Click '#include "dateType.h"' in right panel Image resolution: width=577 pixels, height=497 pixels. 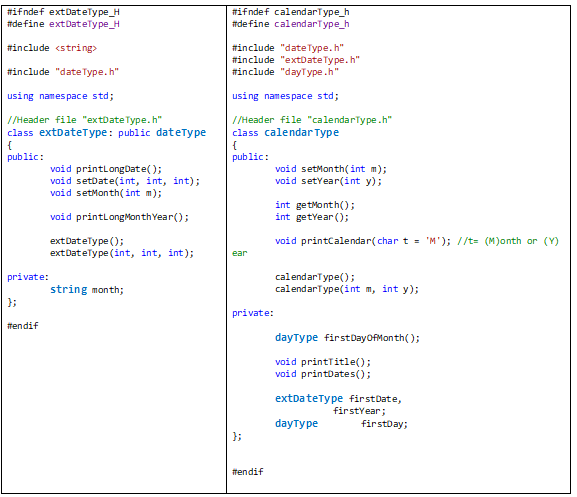(288, 48)
